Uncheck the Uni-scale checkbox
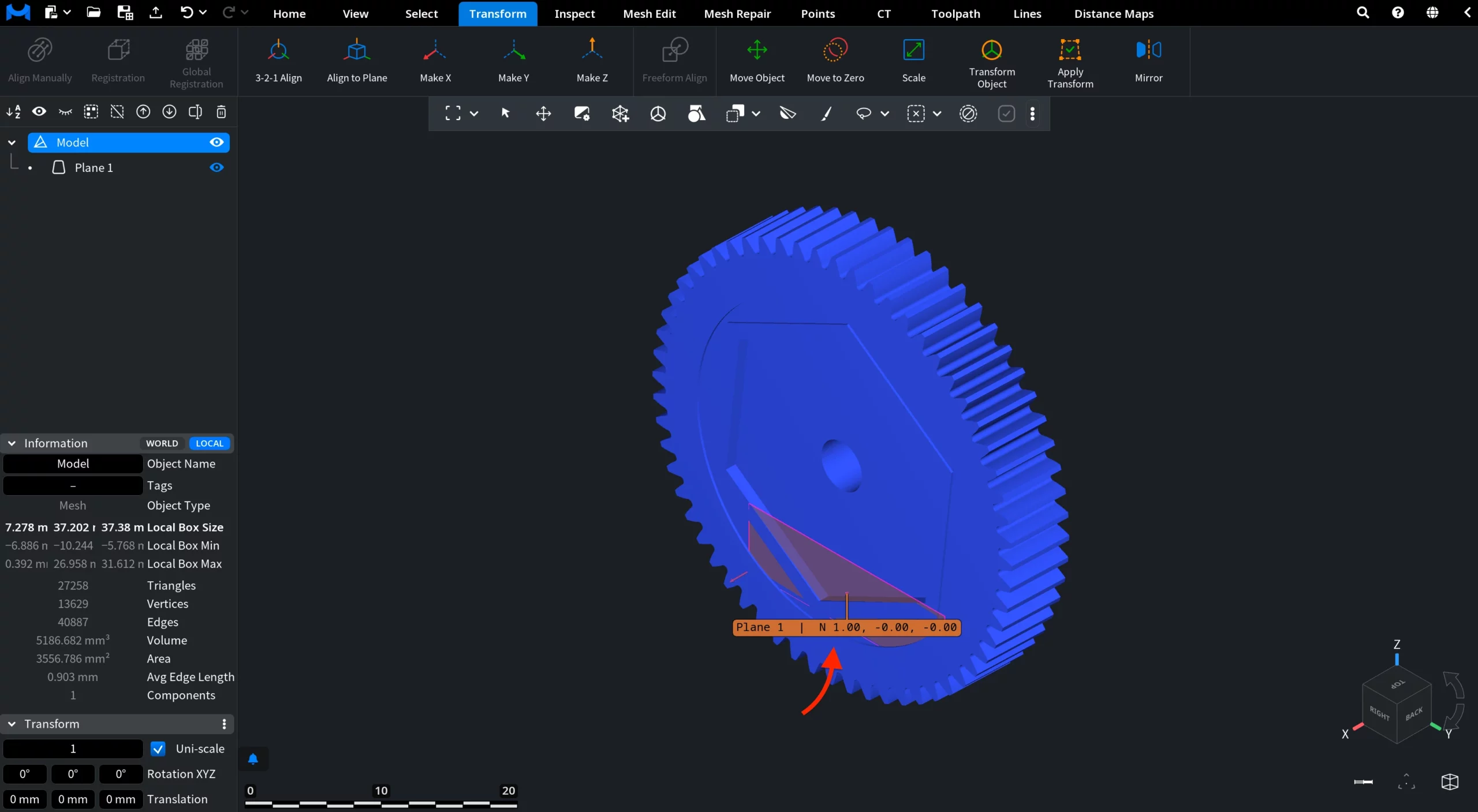The width and height of the screenshot is (1478, 812). click(x=158, y=749)
